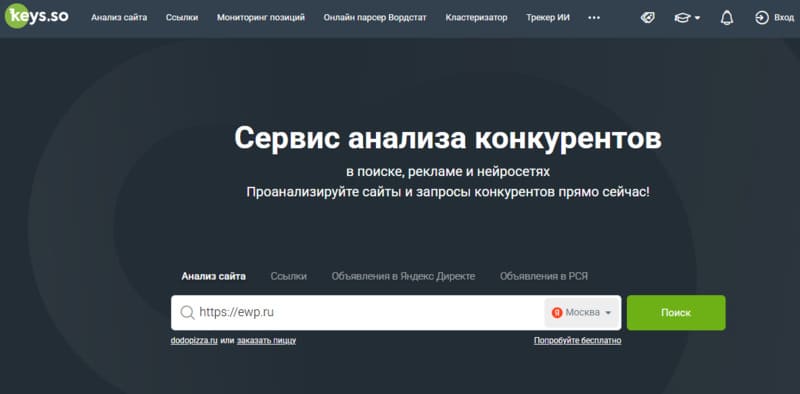Click Попробуйте бесплатно link
Screen dimensions: 800x394
pyautogui.click(x=578, y=340)
